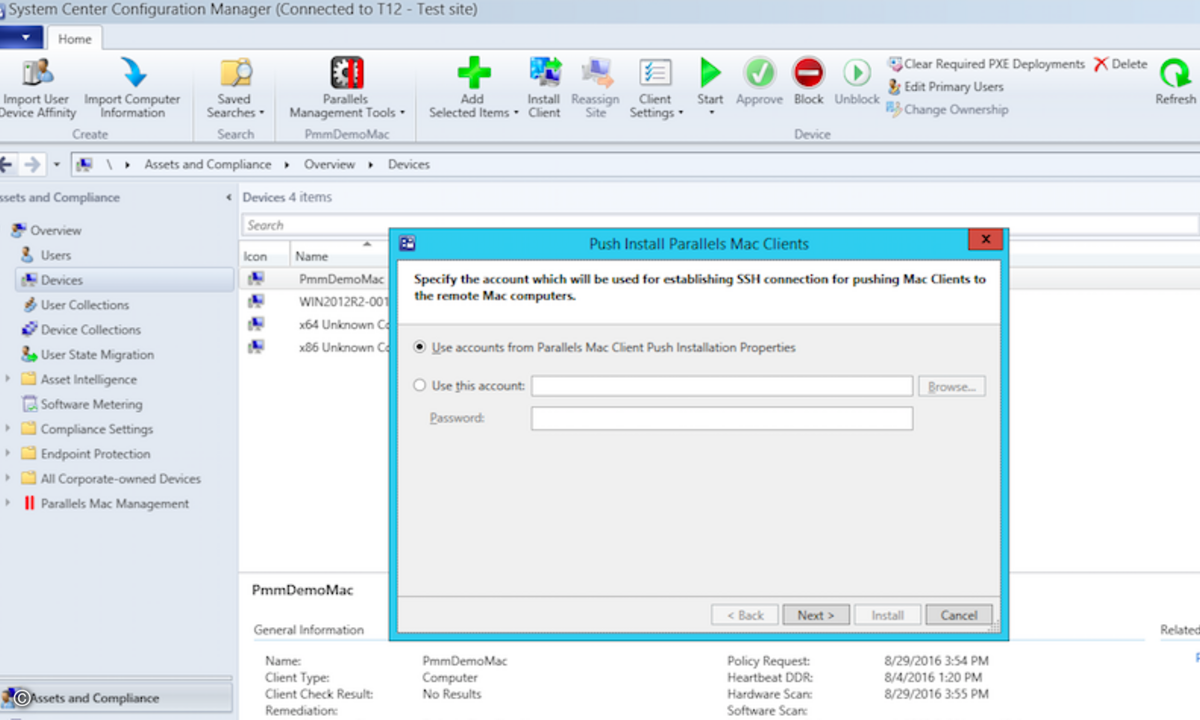
Task: Click the Approve checkmark icon
Action: 759,72
